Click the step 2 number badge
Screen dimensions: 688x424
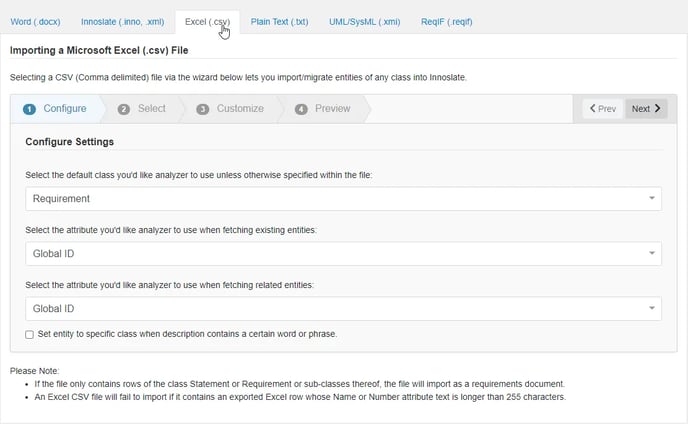click(124, 109)
